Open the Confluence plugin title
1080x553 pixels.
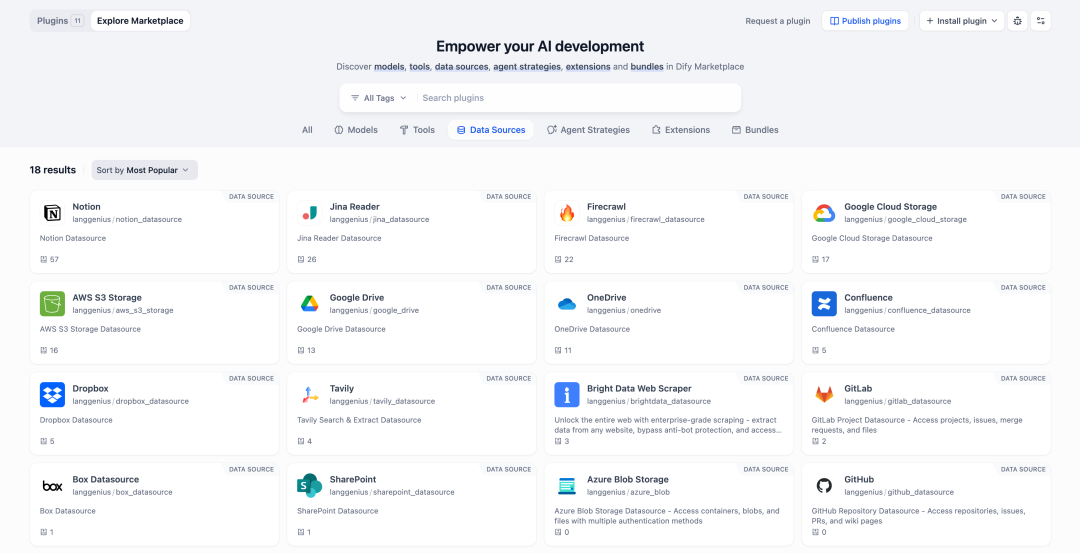click(x=868, y=298)
